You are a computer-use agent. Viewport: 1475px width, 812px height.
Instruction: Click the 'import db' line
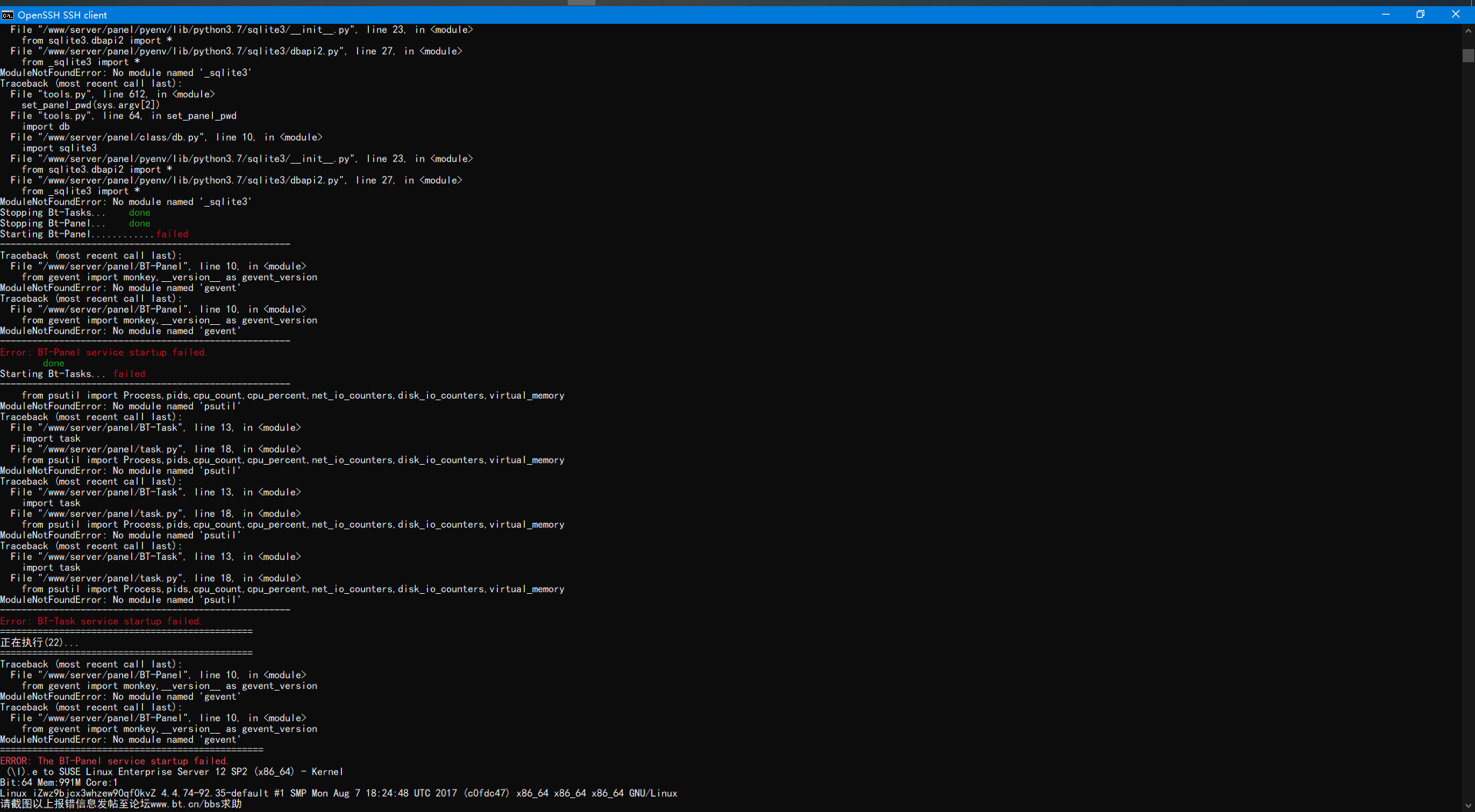click(x=46, y=127)
